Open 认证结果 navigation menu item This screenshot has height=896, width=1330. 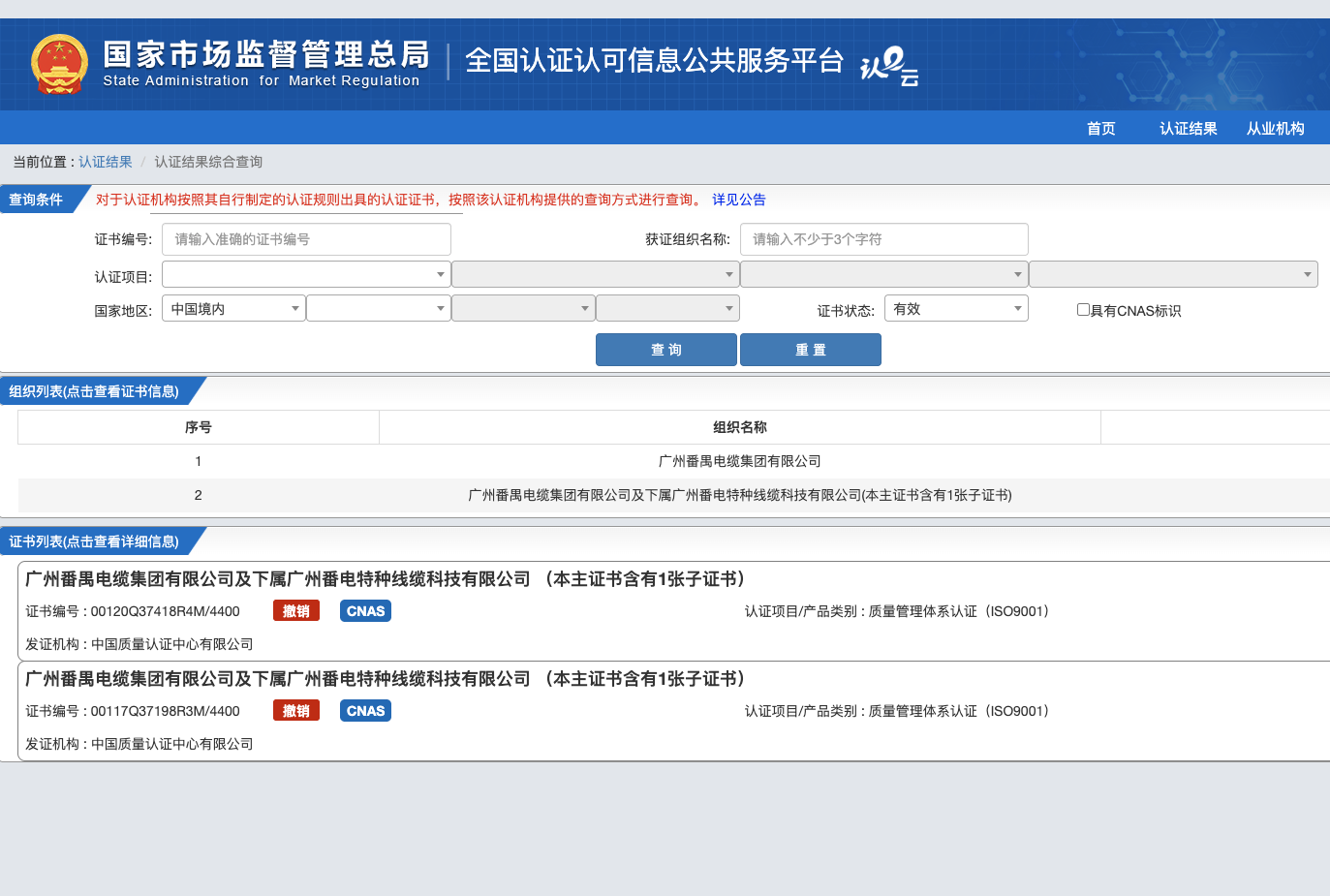[1189, 128]
